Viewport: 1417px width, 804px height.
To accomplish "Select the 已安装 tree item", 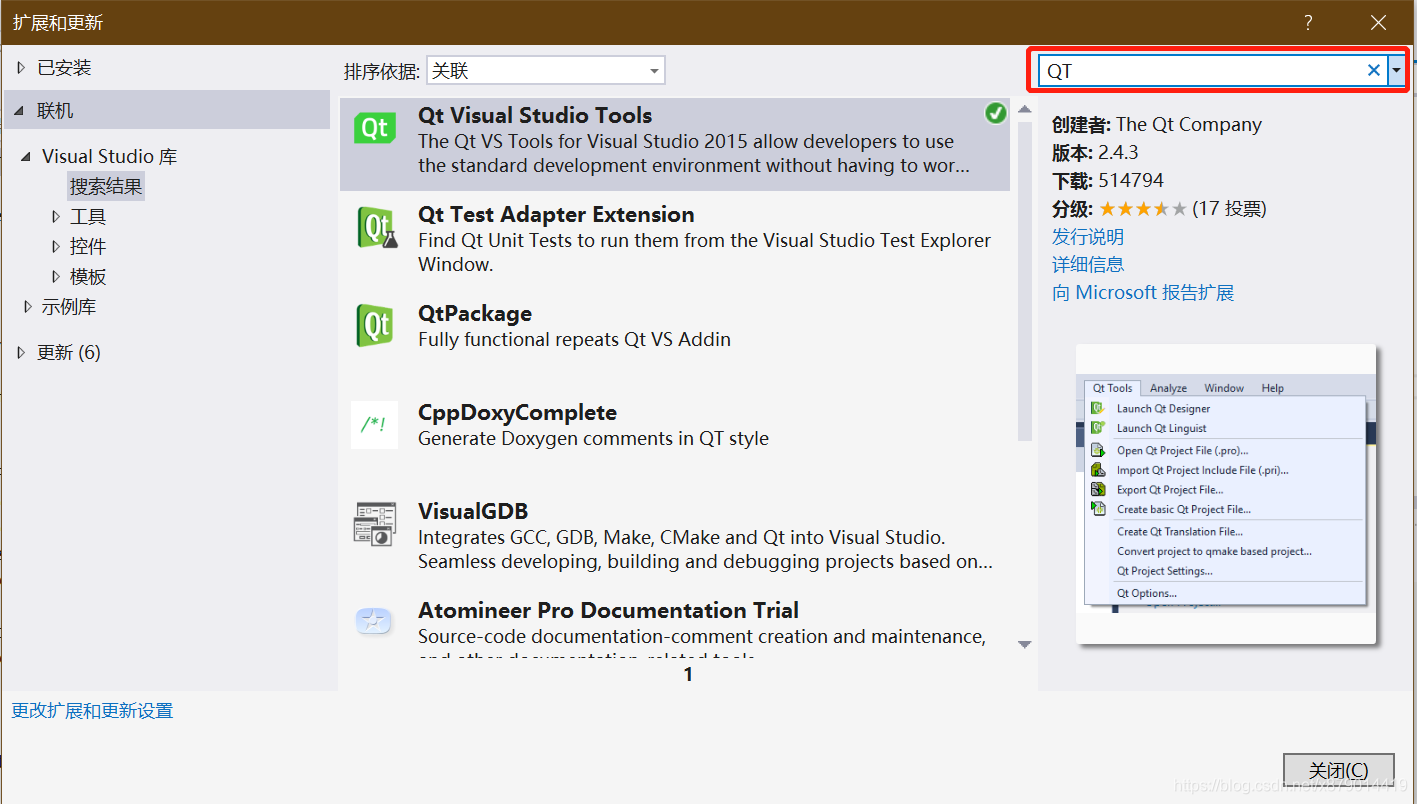I will (64, 68).
